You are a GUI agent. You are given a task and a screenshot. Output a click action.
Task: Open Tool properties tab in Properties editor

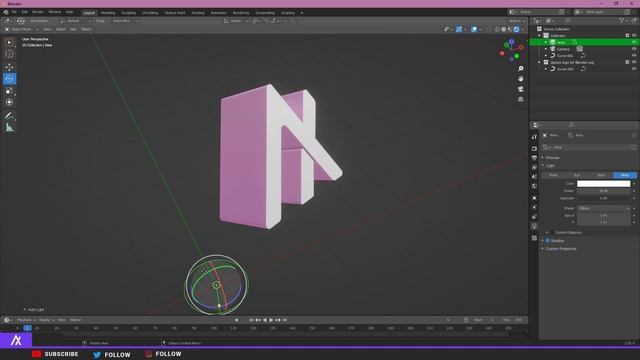point(534,138)
